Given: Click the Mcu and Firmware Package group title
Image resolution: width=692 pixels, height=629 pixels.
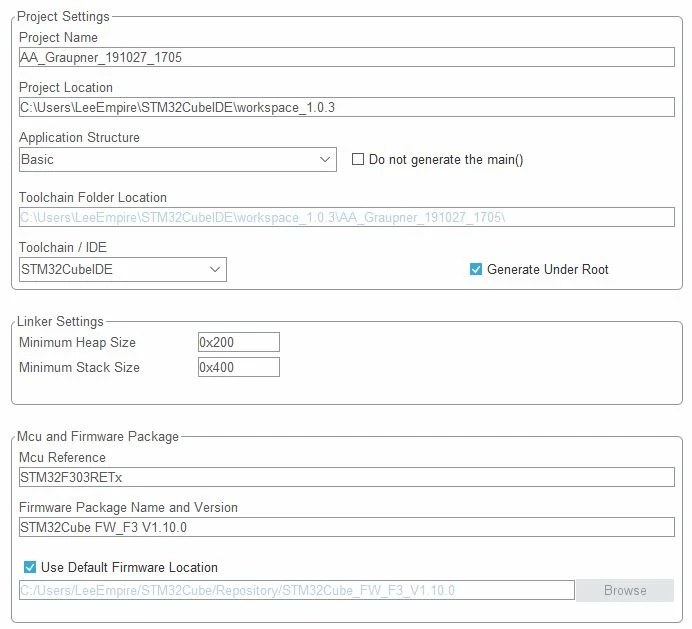Looking at the screenshot, I should 98,436.
